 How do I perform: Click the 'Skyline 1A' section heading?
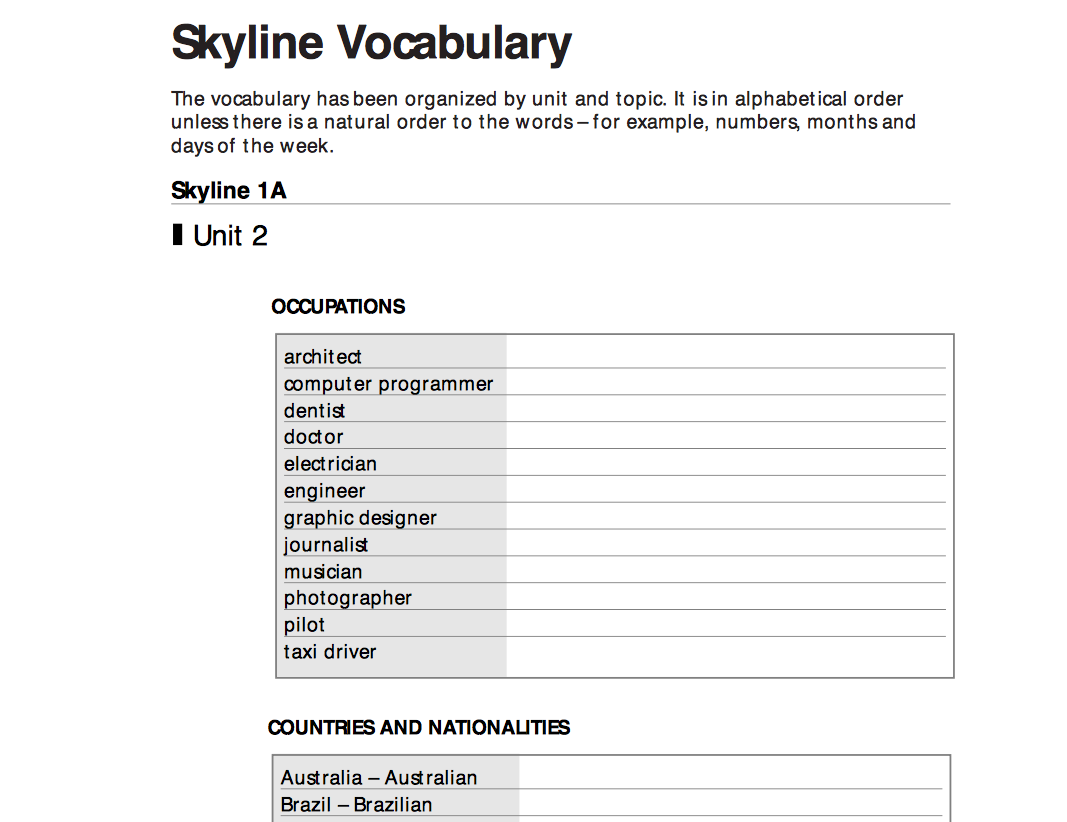click(x=228, y=190)
